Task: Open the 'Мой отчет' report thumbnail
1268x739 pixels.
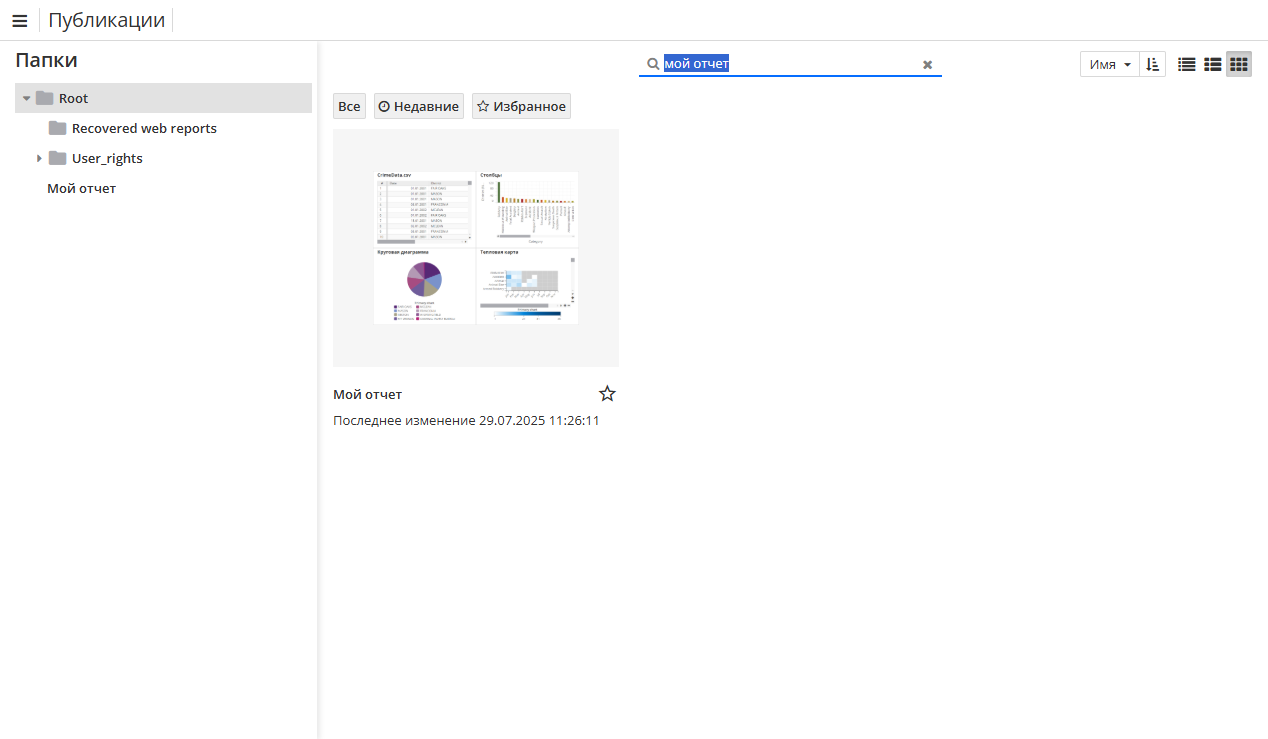Action: pos(476,247)
